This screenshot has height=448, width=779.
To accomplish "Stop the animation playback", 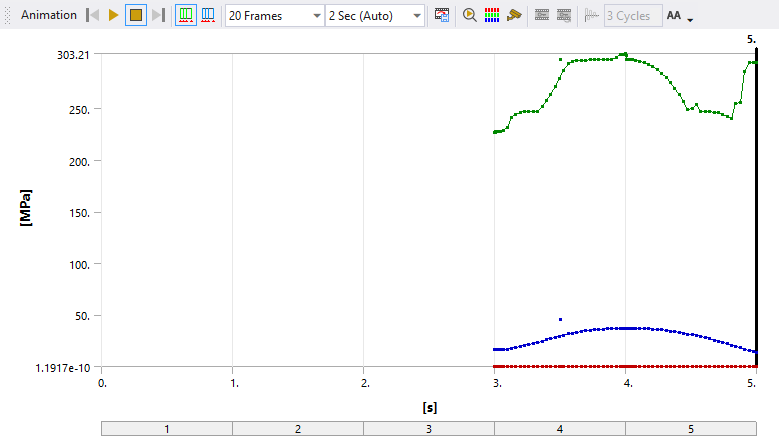I will pyautogui.click(x=136, y=15).
